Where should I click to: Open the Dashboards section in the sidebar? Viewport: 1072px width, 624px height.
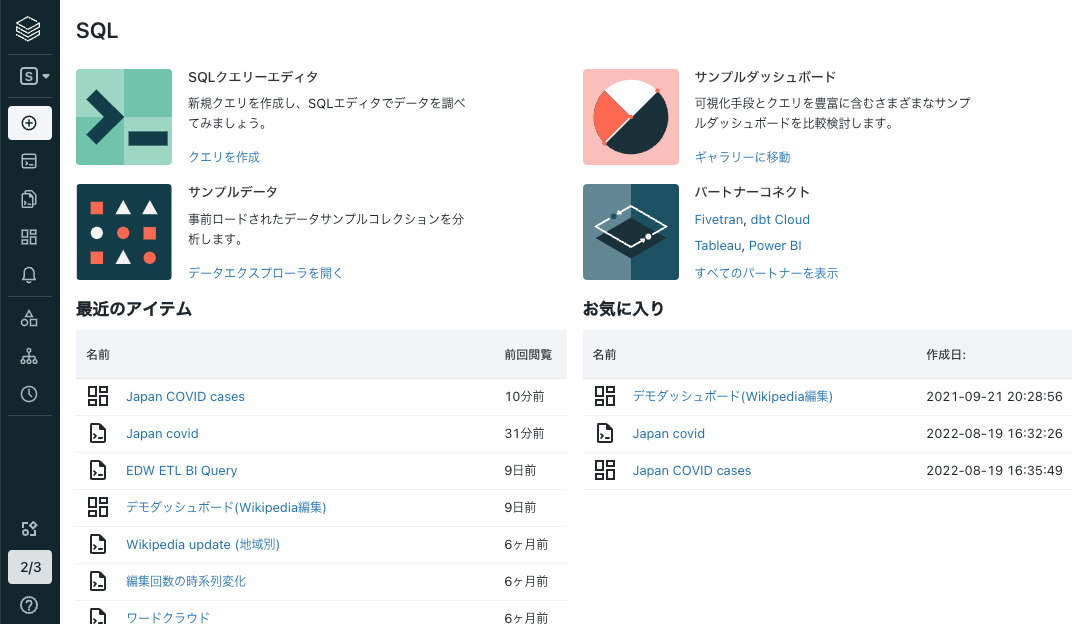(x=30, y=237)
